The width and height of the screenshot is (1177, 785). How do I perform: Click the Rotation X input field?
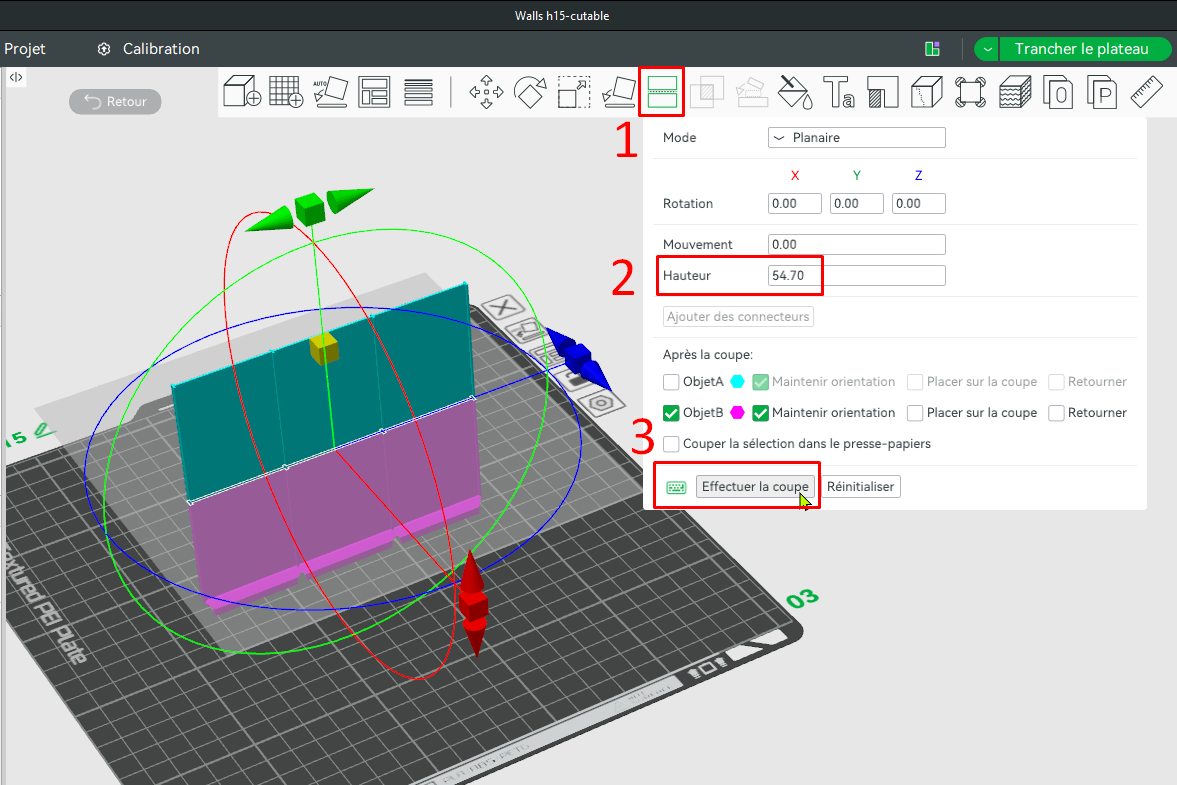coord(795,203)
